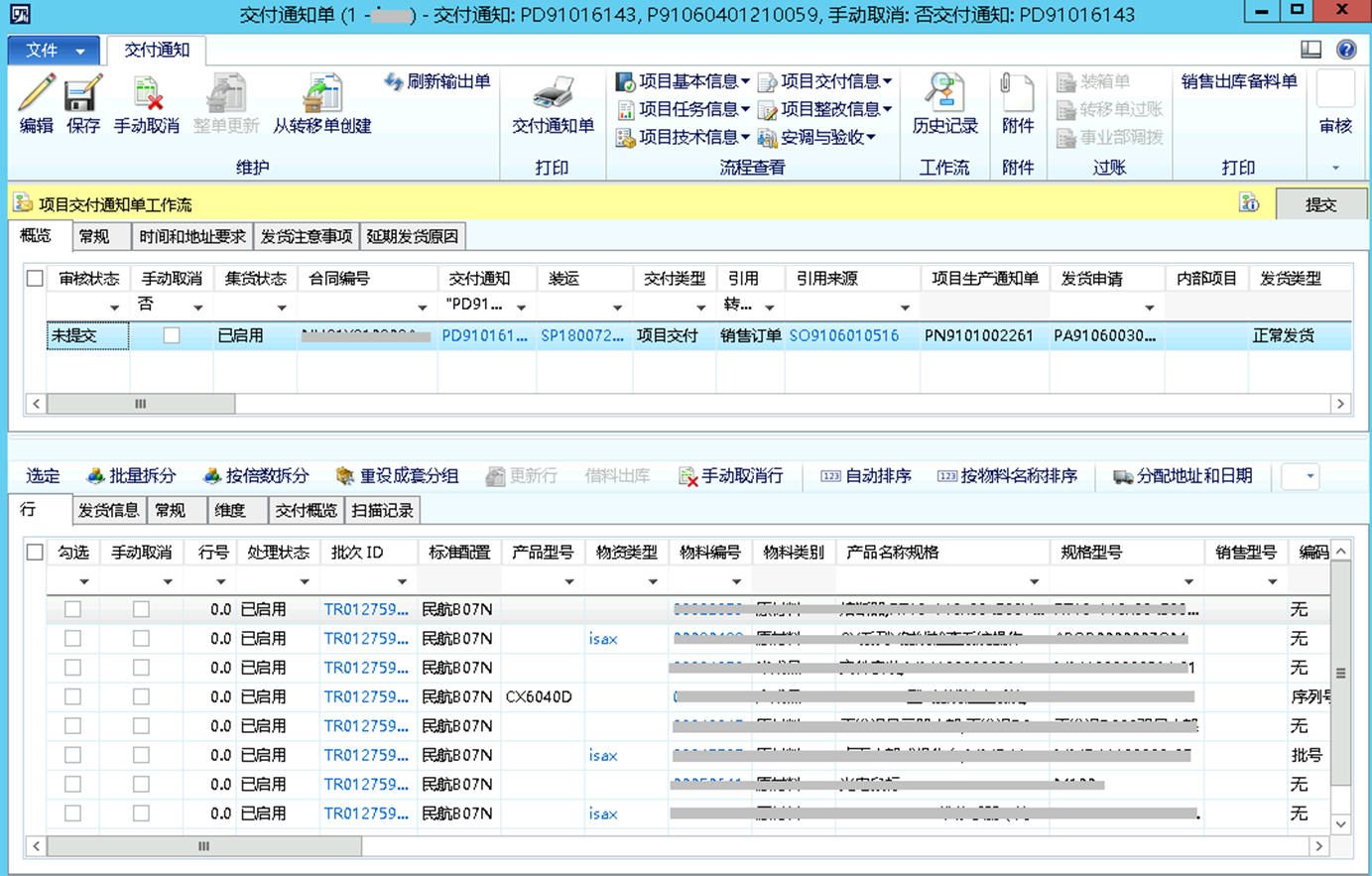The height and width of the screenshot is (876, 1372).
Task: Tick 勾选 checkbox in last line row
Action: tap(72, 813)
